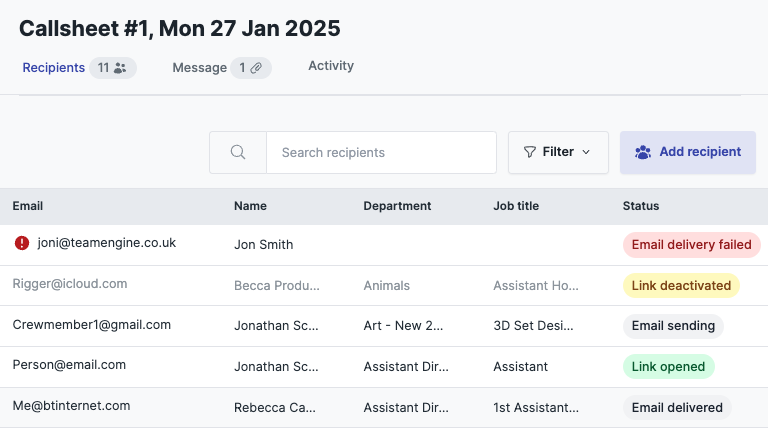Viewport: 768px width, 429px height.
Task: Click the Email delivery failed status badge
Action: (692, 245)
